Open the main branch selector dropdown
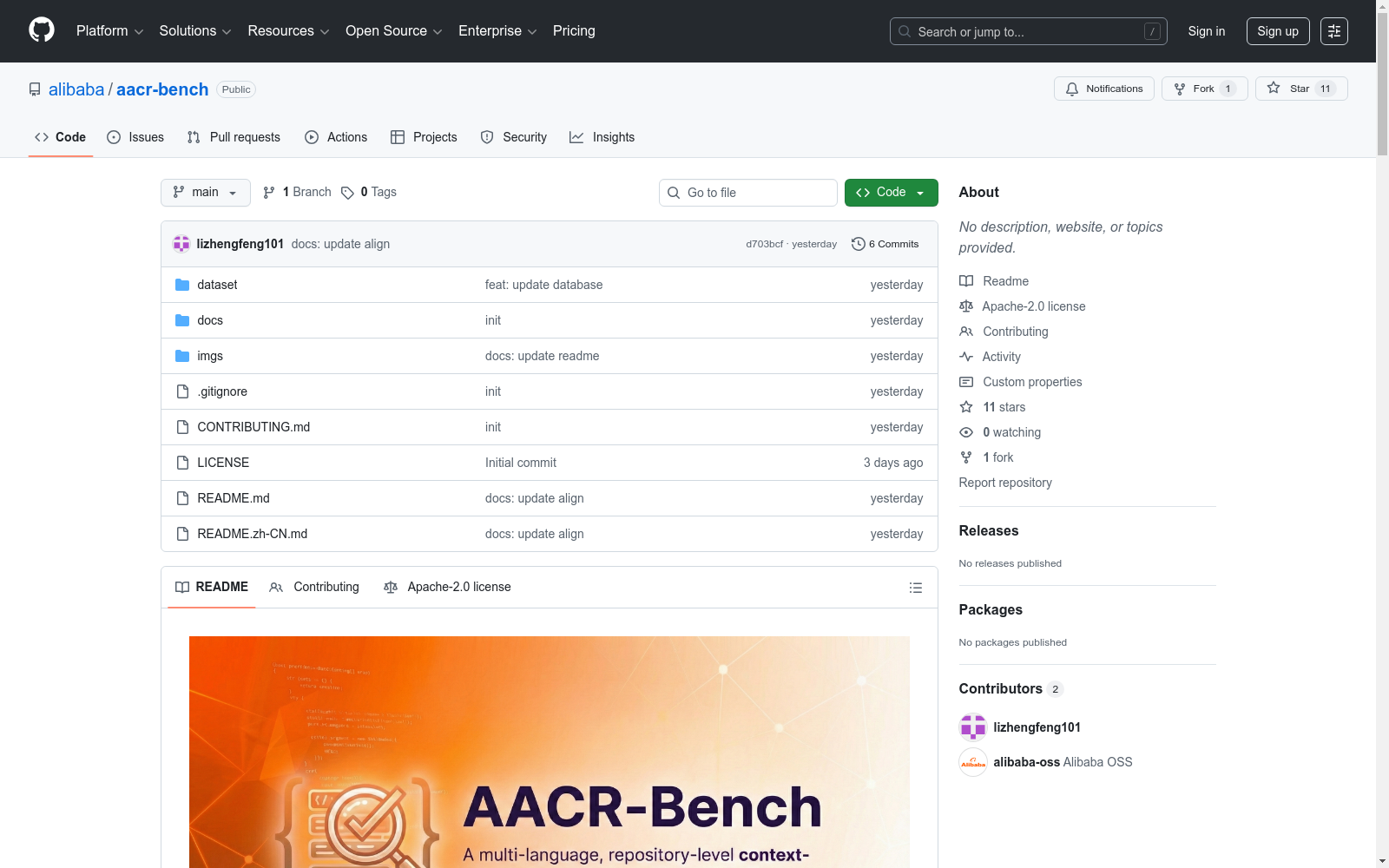This screenshot has width=1389, height=868. click(206, 193)
